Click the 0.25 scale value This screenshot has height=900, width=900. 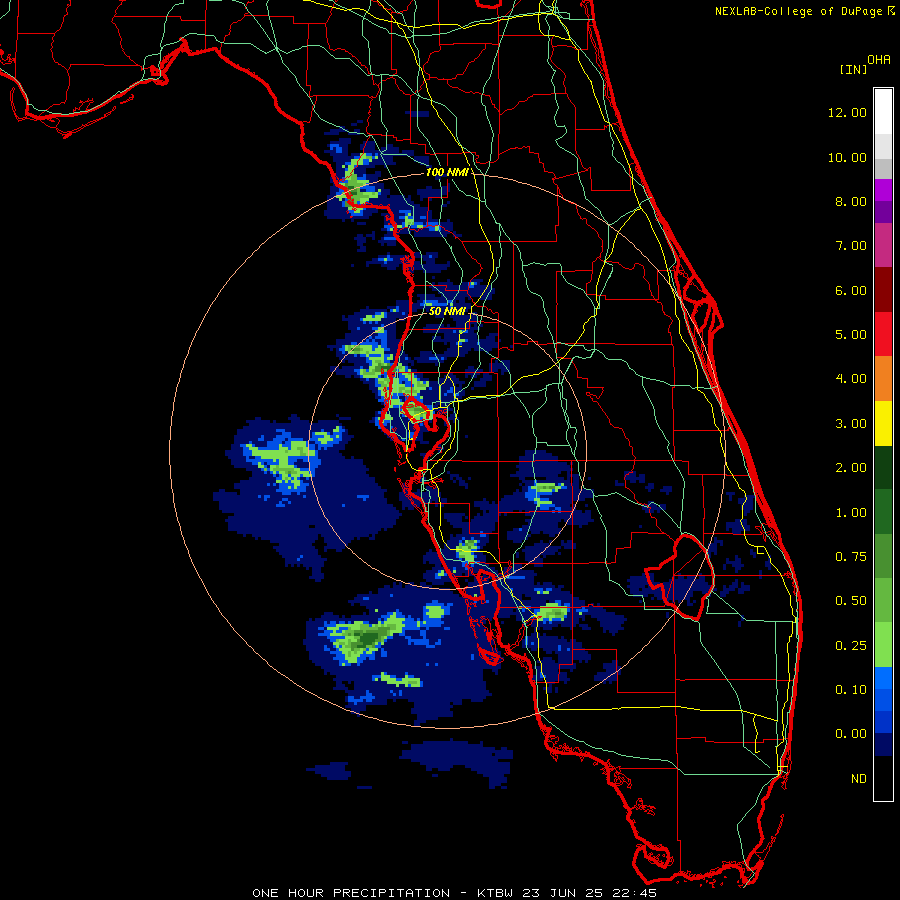tap(851, 646)
